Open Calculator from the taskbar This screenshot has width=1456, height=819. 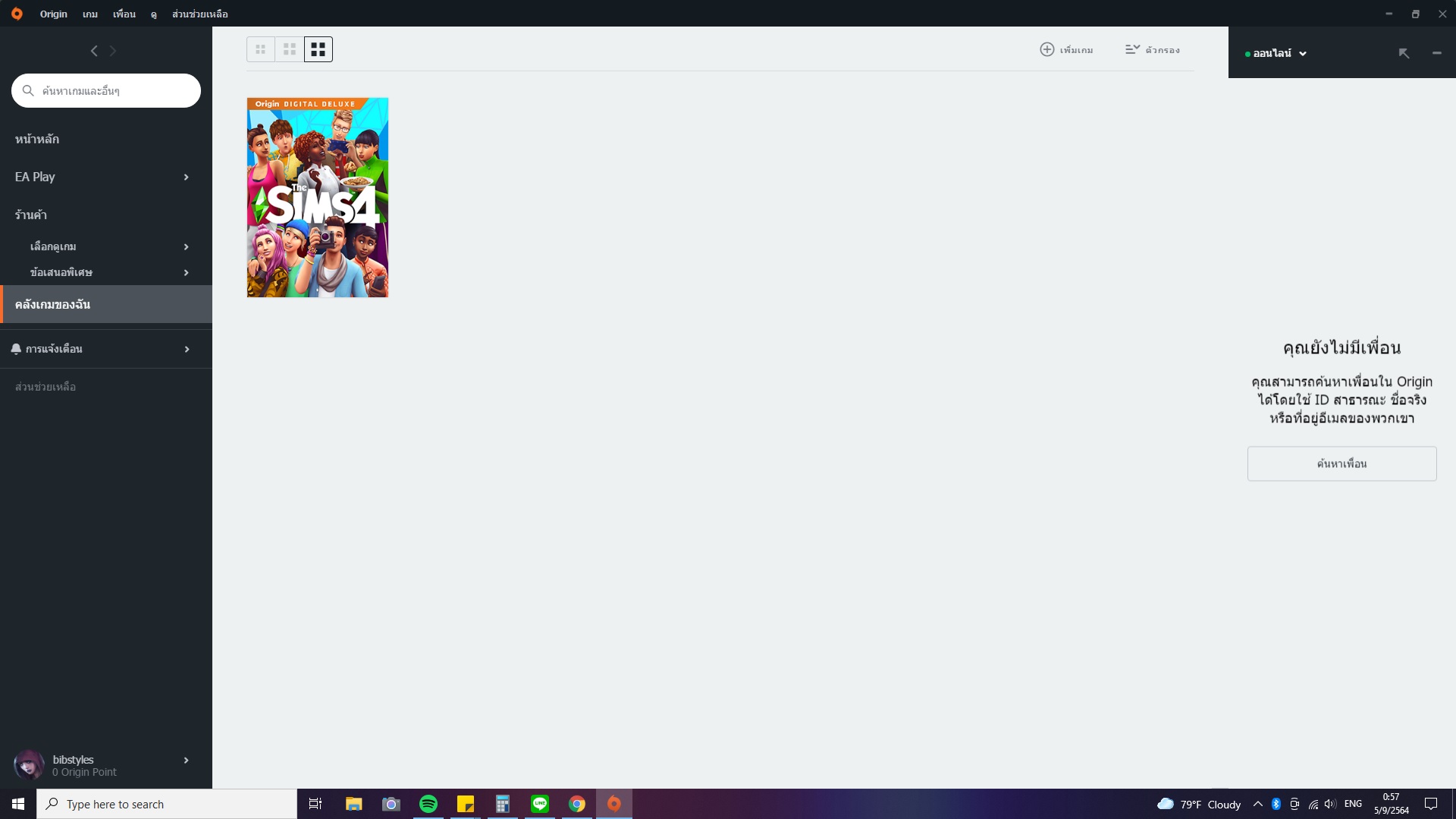[x=502, y=804]
